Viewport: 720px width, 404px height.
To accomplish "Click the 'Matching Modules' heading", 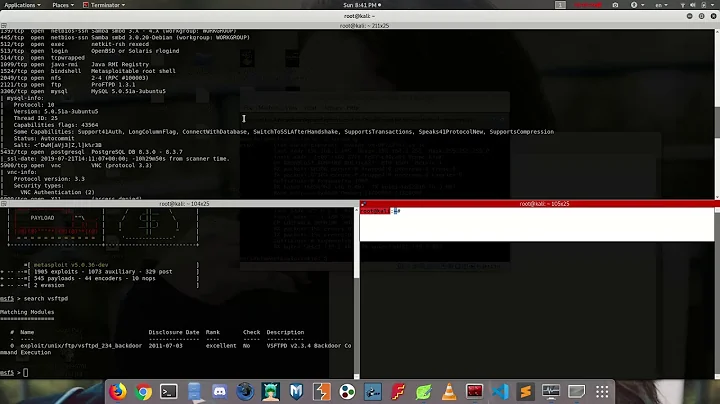I will (27, 312).
